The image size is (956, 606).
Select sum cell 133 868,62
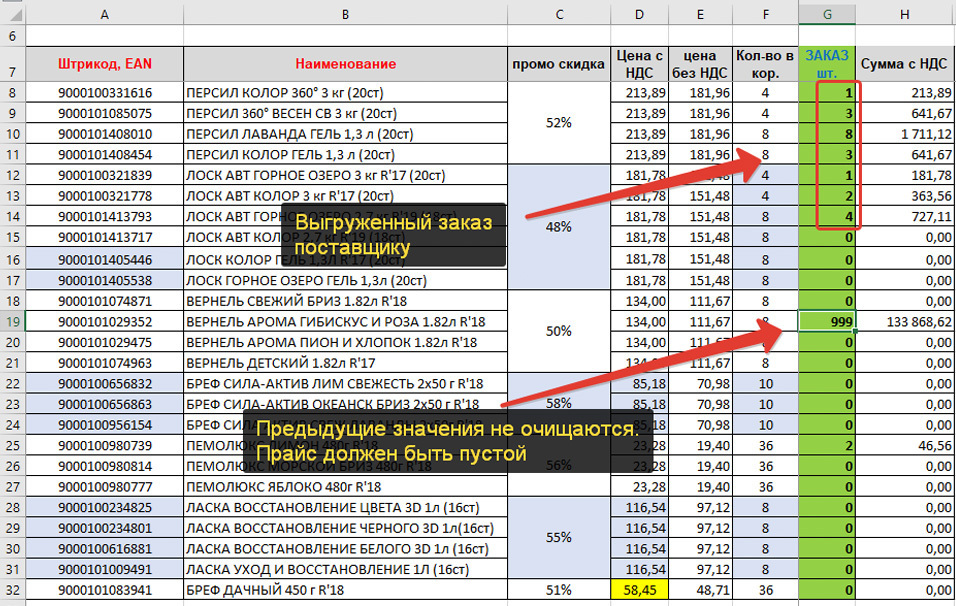click(905, 321)
